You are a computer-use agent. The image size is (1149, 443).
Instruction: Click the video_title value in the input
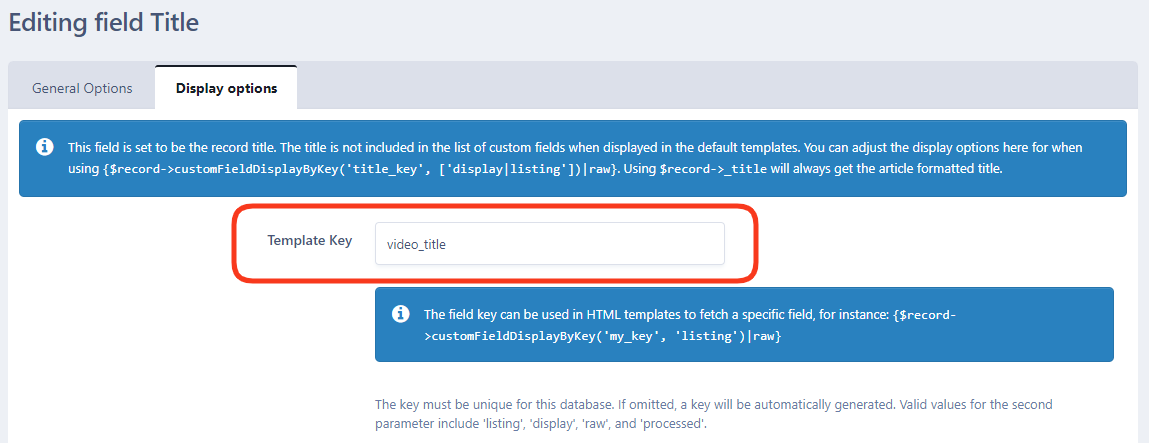click(x=416, y=245)
